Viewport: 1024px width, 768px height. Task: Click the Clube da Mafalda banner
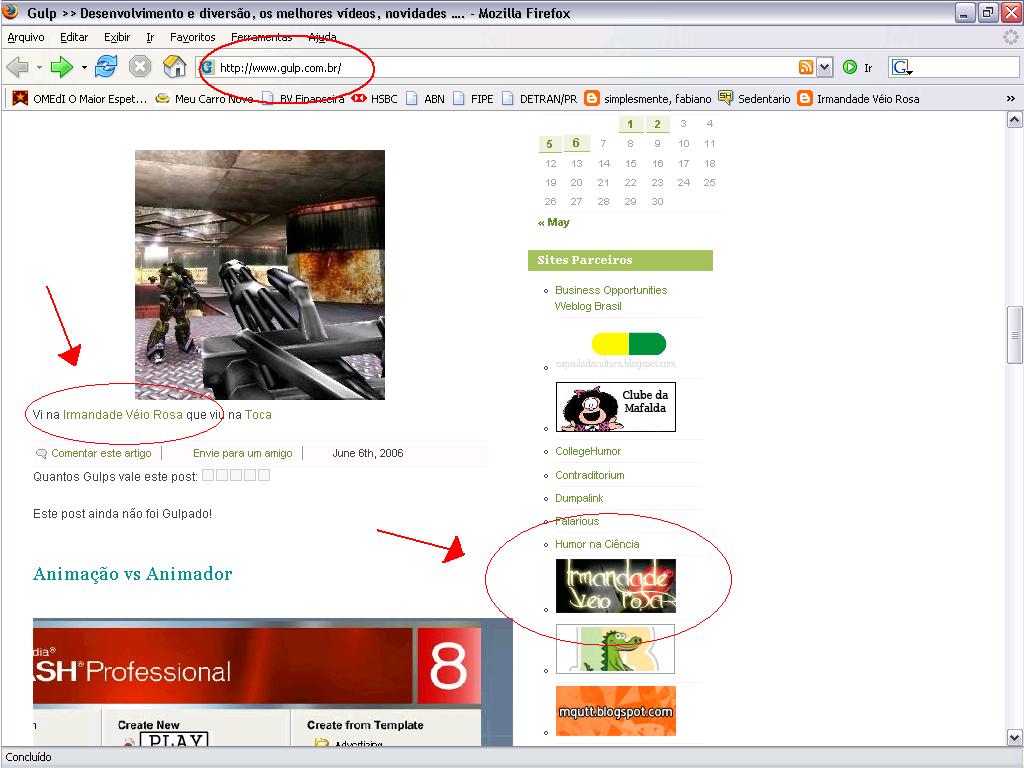616,407
